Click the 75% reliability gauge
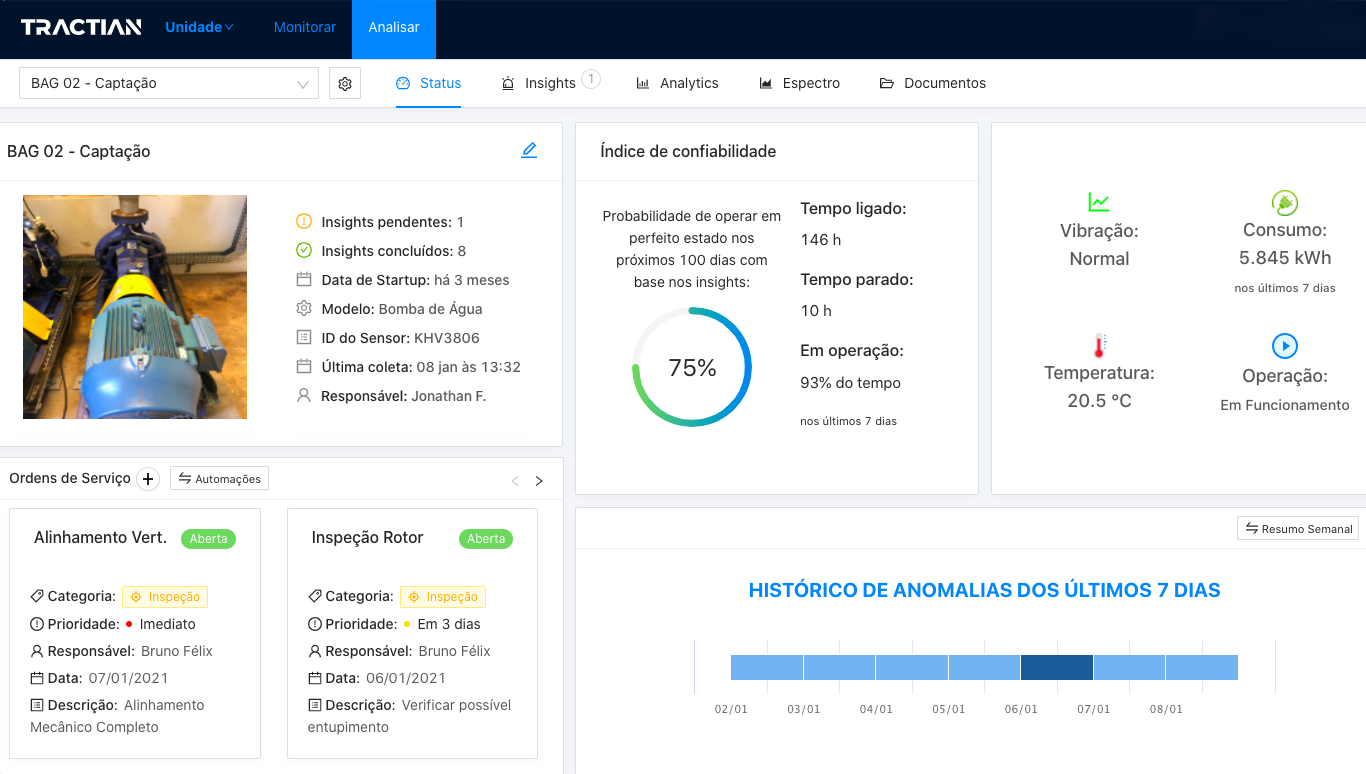 (x=692, y=367)
